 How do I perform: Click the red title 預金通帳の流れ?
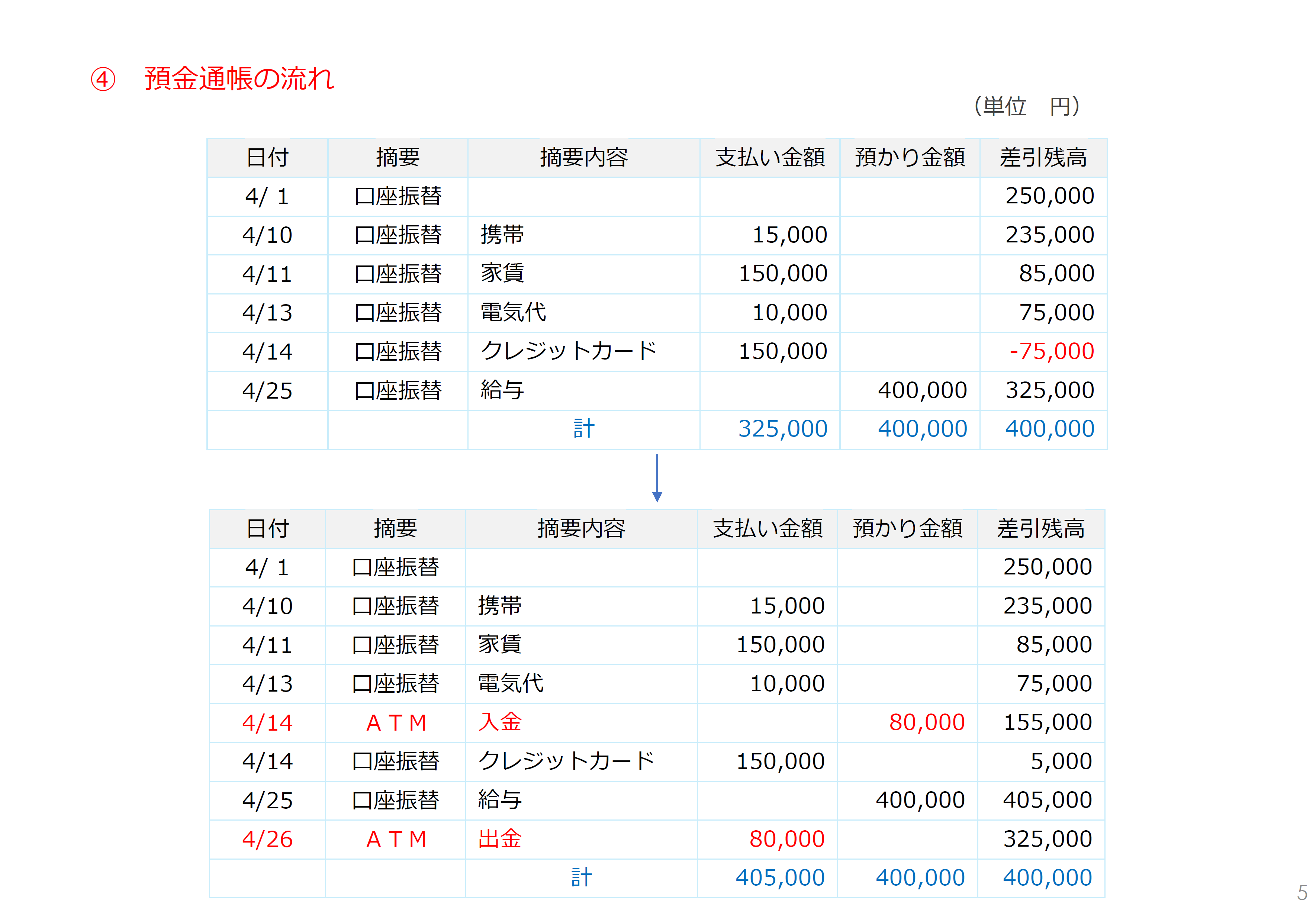(x=239, y=78)
